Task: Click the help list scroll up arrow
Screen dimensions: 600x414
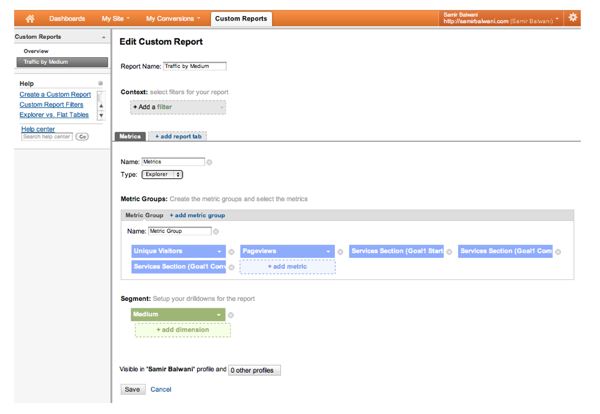Action: [101, 106]
